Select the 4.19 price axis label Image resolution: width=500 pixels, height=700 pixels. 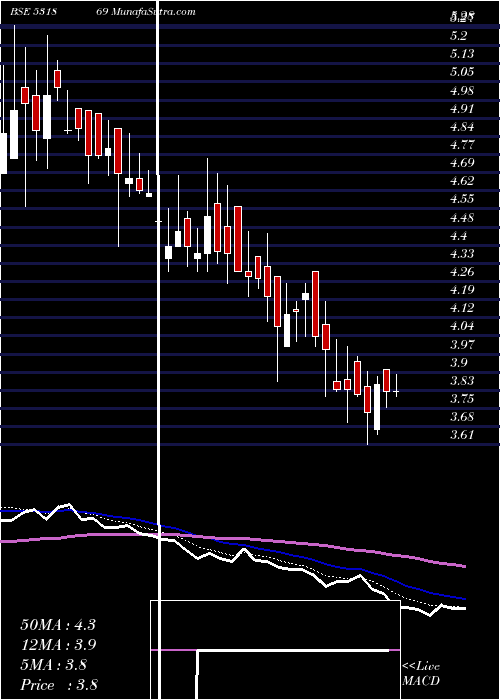click(x=462, y=290)
